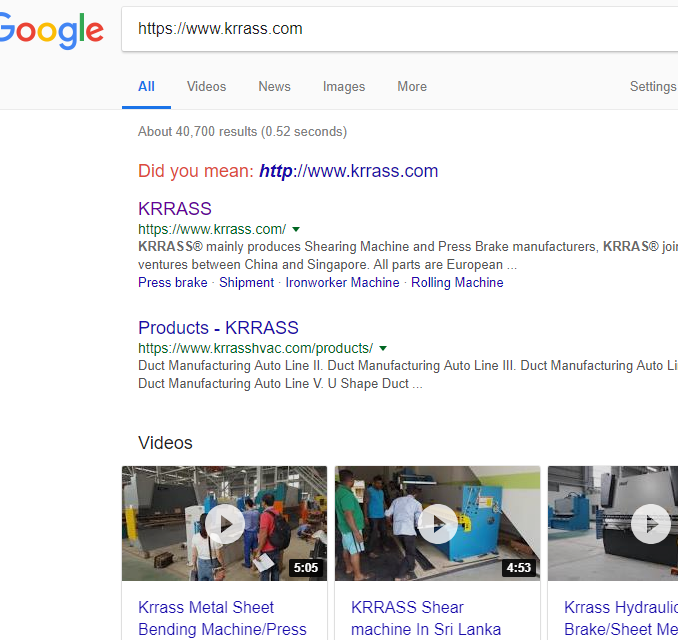The image size is (678, 640).
Task: Follow the 'Did you mean http://www.krrass.com' suggestion
Action: click(349, 171)
